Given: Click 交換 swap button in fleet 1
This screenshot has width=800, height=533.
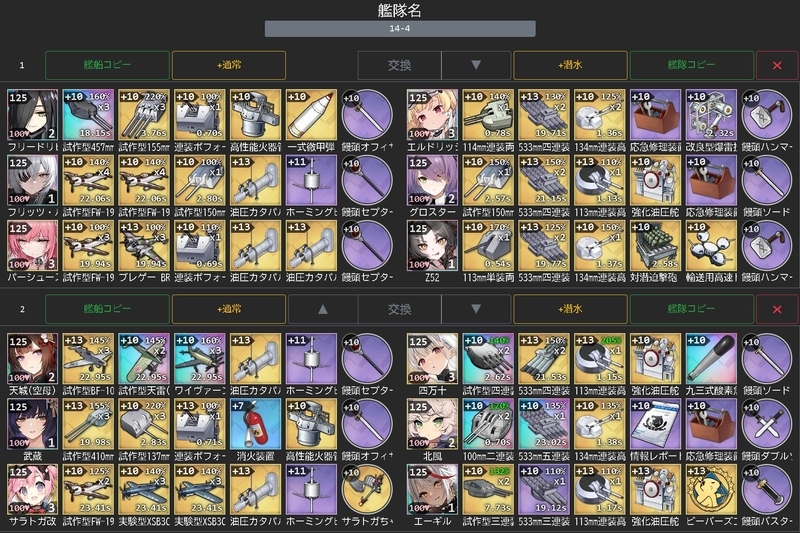Looking at the screenshot, I should pyautogui.click(x=399, y=65).
